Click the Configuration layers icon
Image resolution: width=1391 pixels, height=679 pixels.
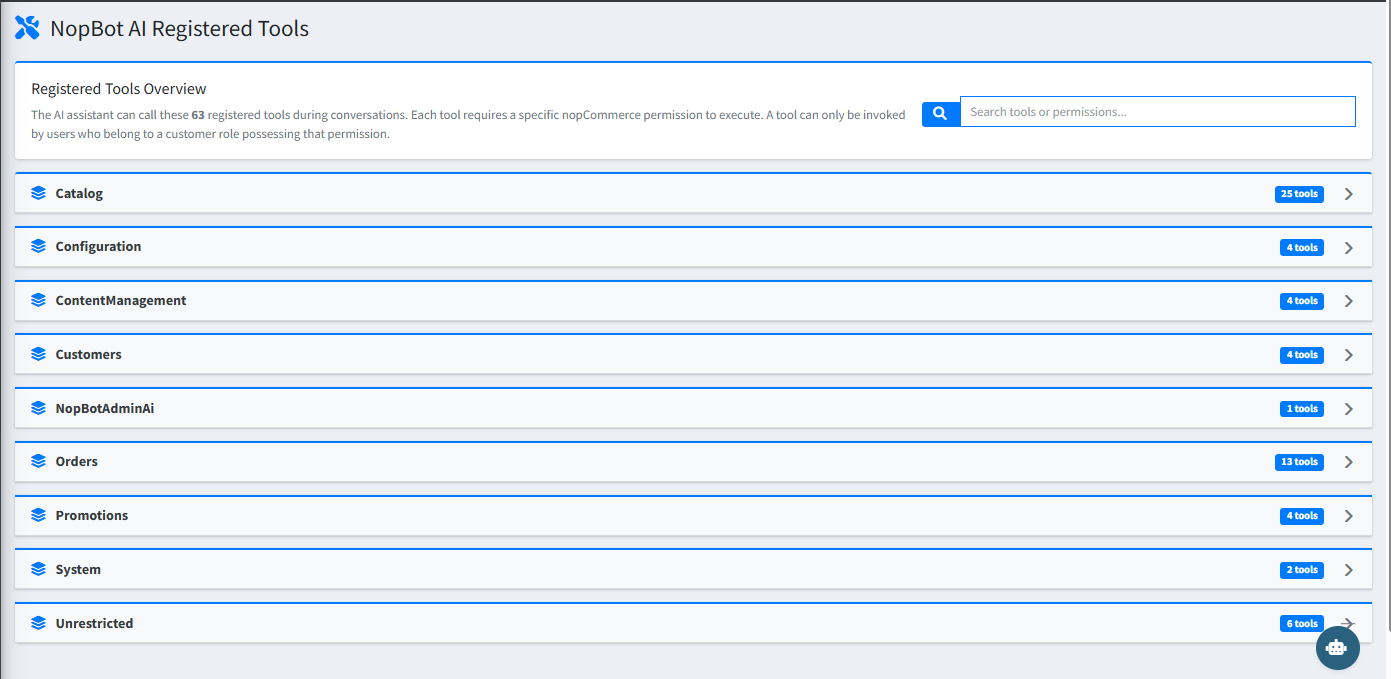coord(38,246)
